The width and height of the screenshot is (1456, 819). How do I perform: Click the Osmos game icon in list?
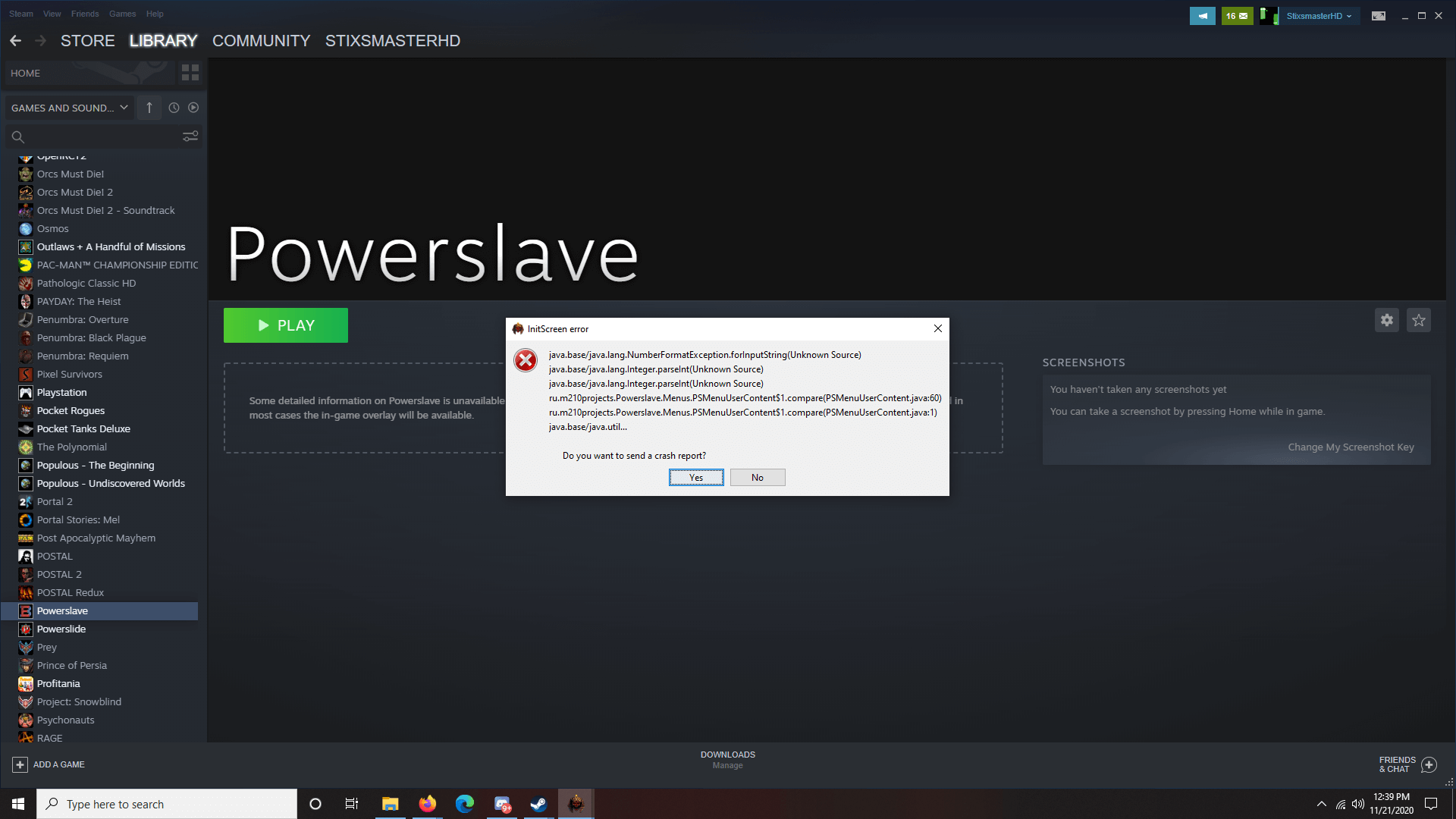pyautogui.click(x=26, y=228)
